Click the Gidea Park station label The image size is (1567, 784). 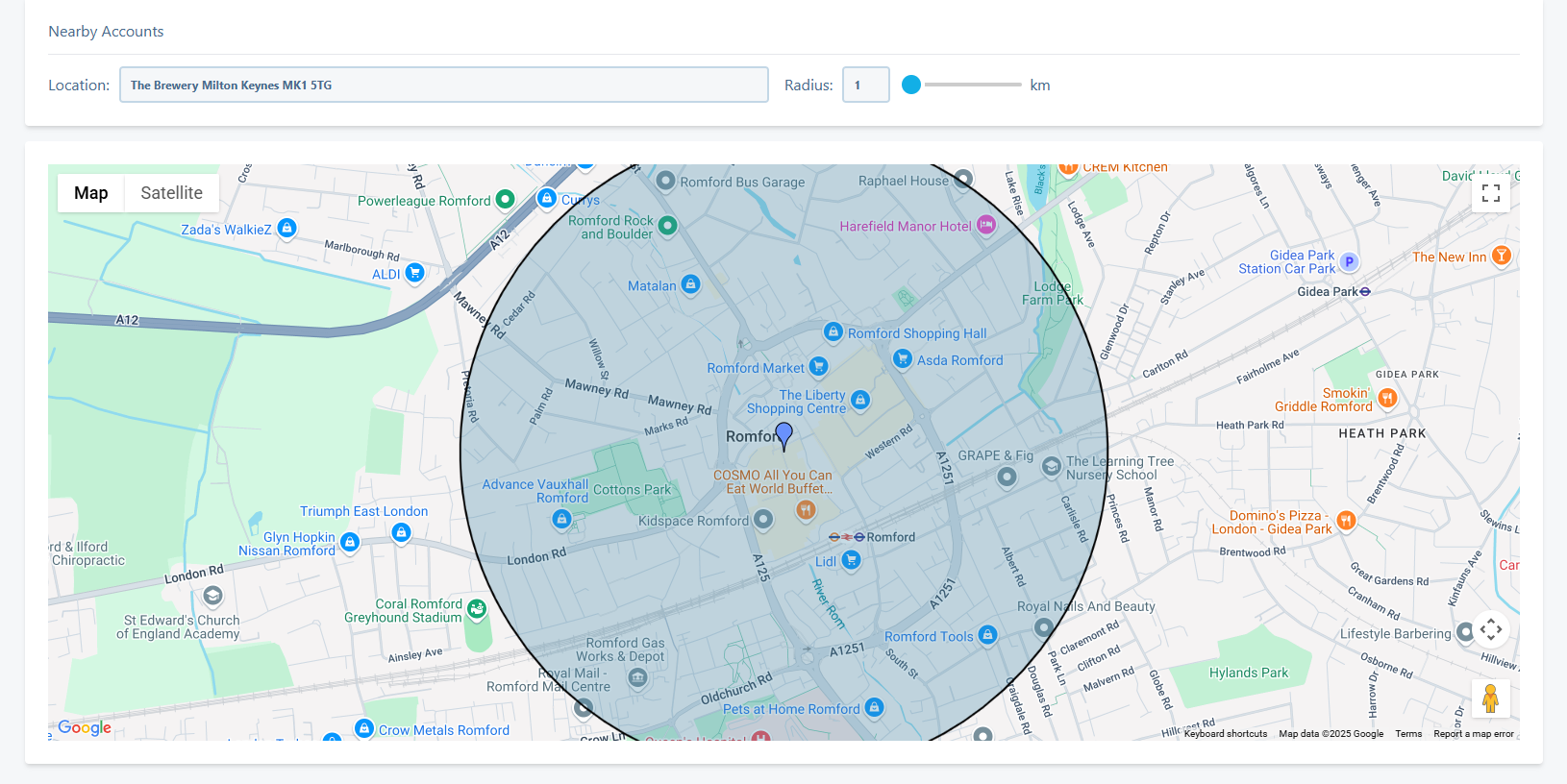click(x=1328, y=291)
